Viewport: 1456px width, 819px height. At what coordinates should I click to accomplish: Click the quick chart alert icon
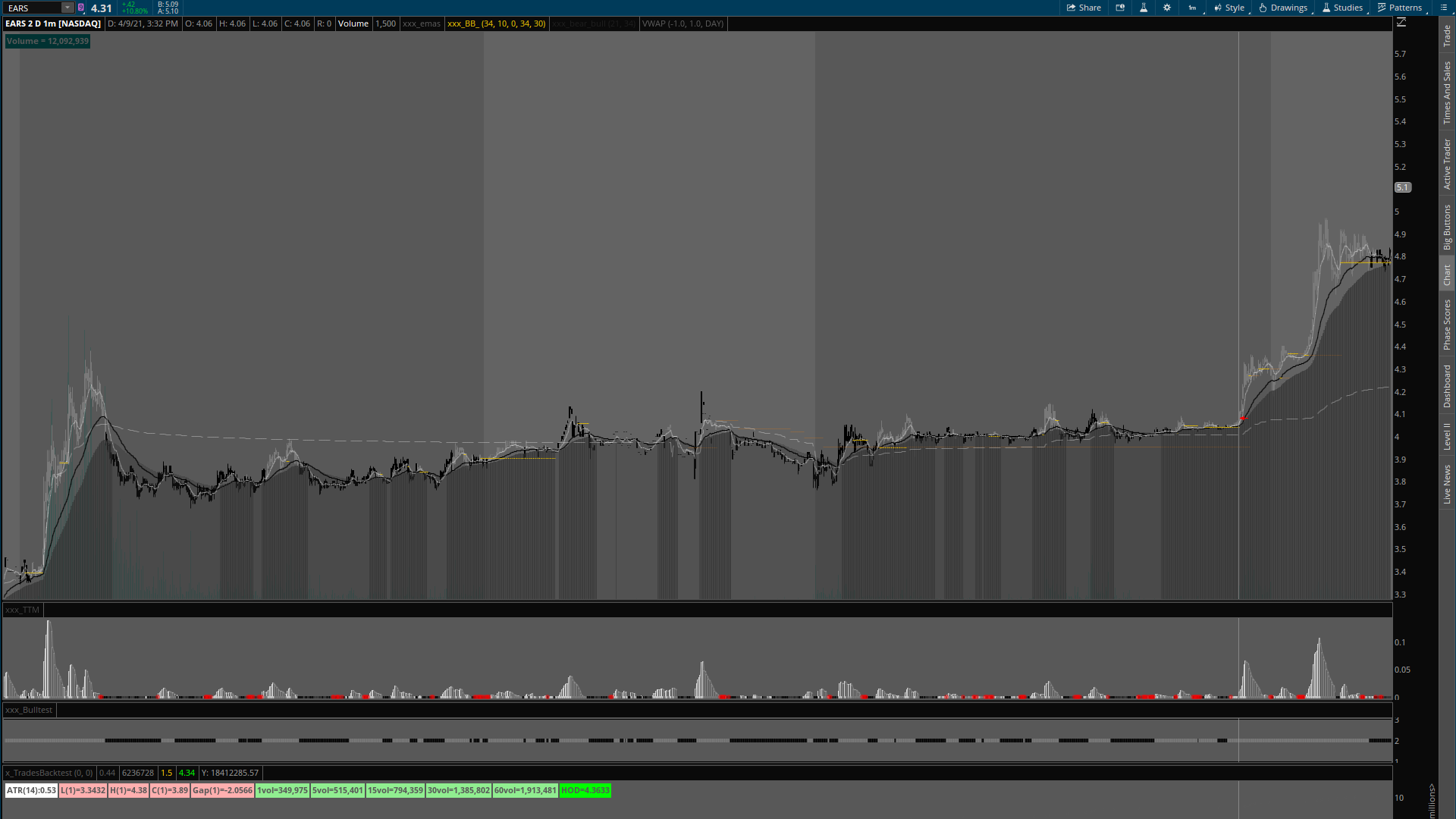point(1120,8)
